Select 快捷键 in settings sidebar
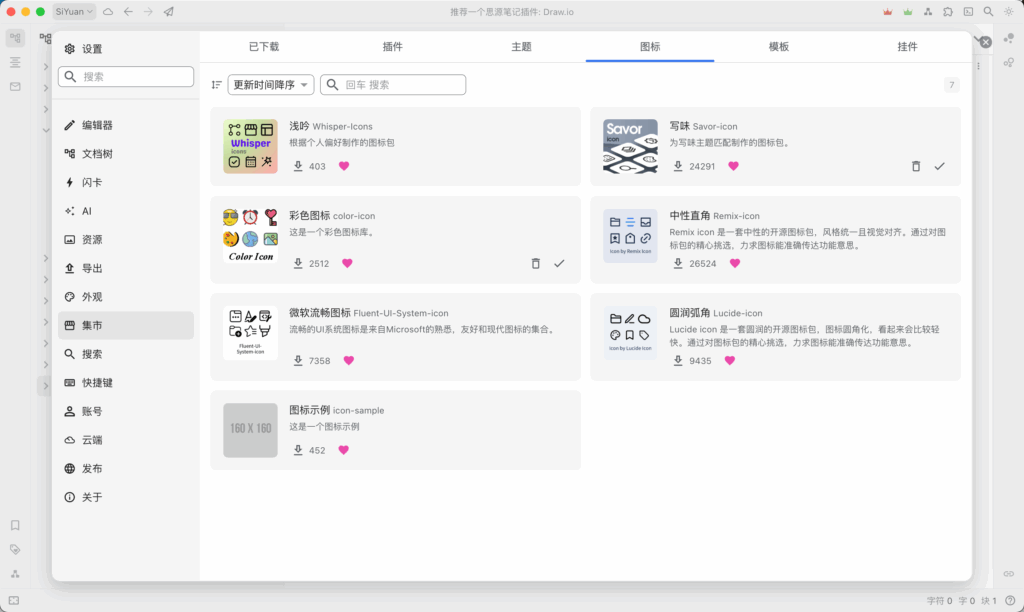Viewport: 1024px width, 612px height. tap(97, 383)
